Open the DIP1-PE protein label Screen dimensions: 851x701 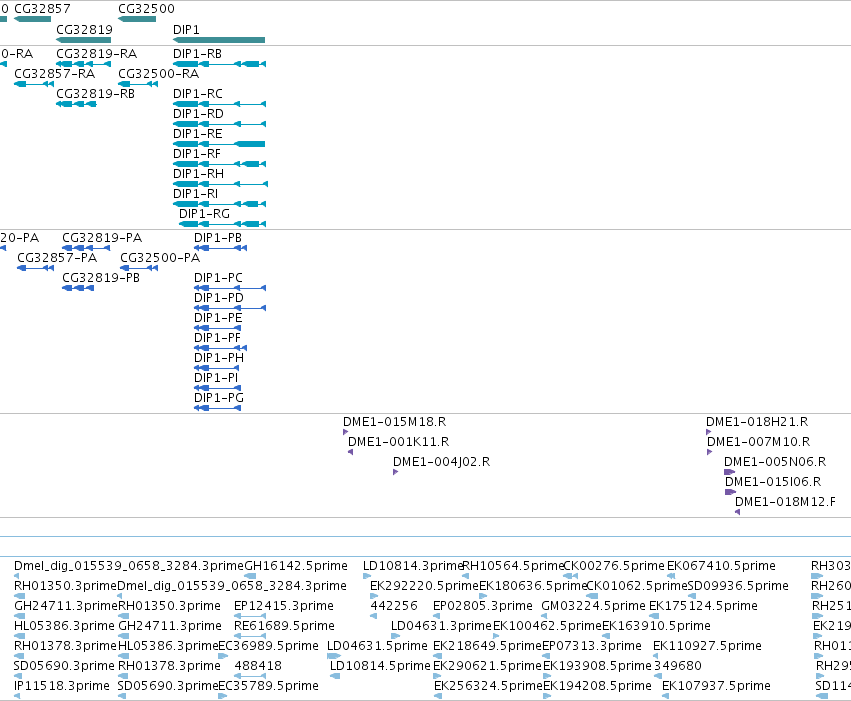click(x=218, y=318)
